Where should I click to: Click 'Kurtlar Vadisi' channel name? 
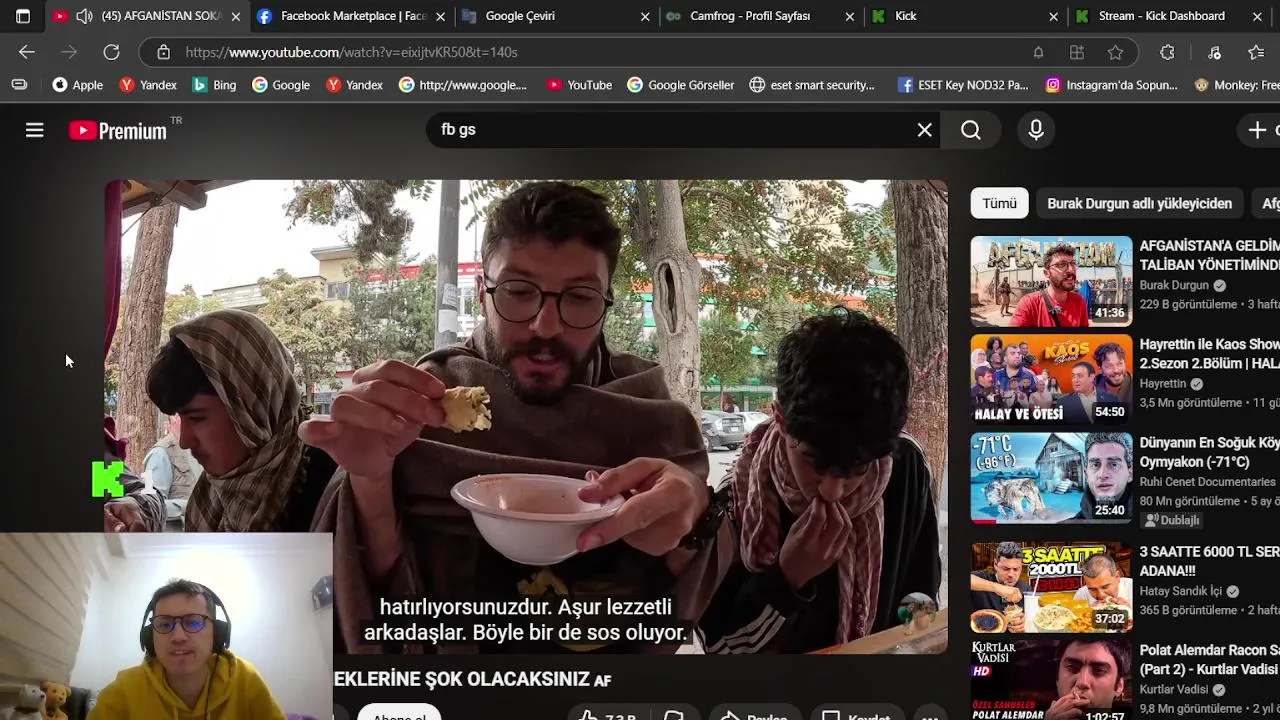[x=1174, y=689]
